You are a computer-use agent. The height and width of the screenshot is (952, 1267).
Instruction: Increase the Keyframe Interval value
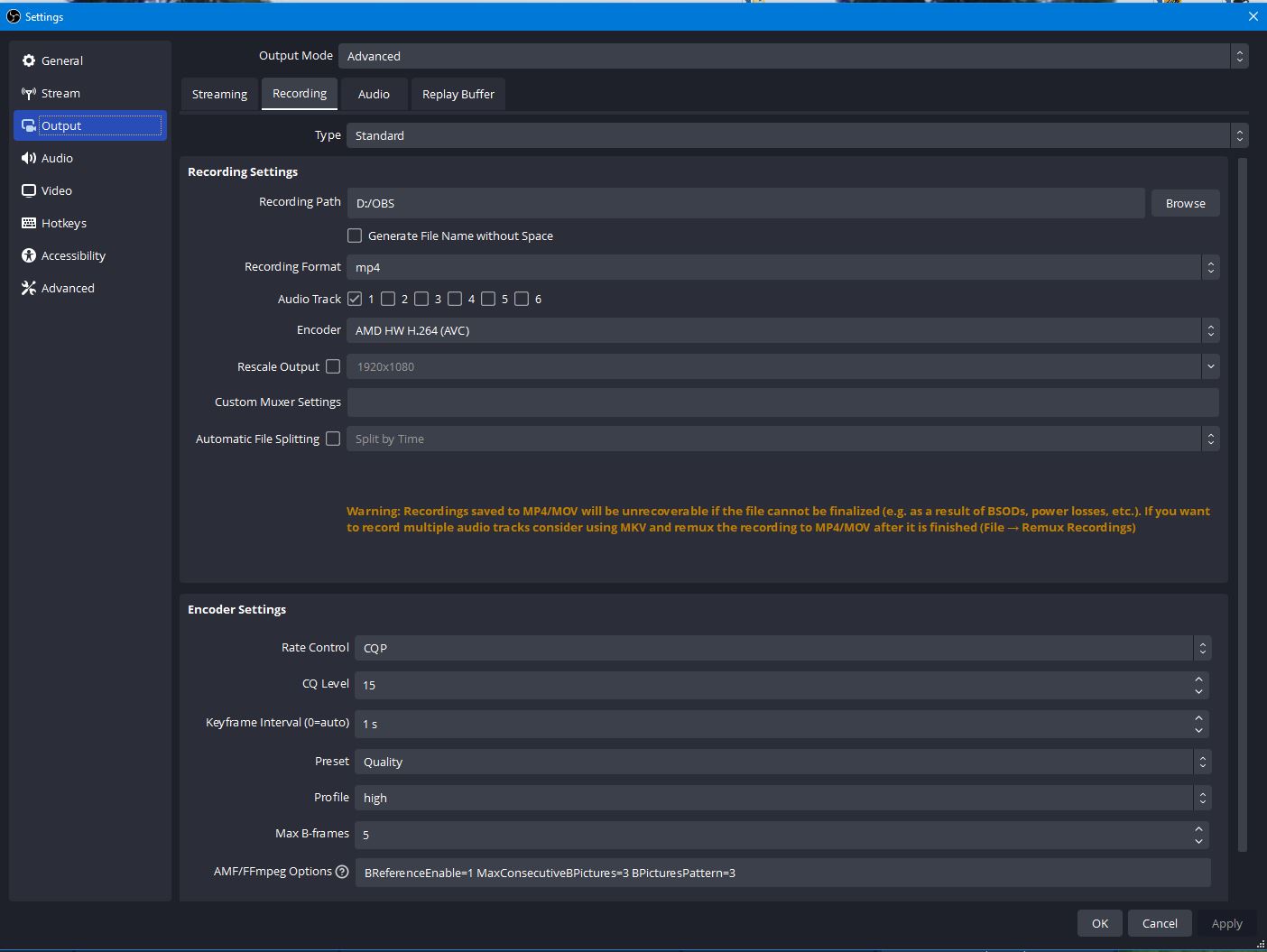coord(1198,717)
